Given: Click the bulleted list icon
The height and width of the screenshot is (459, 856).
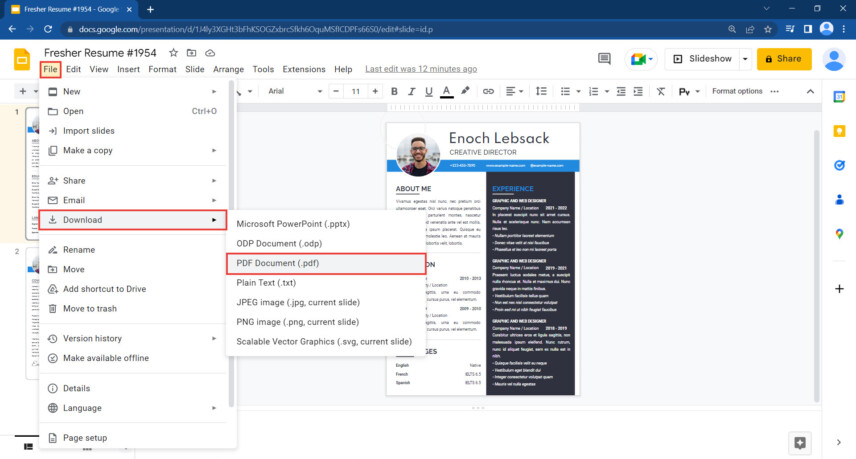Looking at the screenshot, I should pos(566,91).
